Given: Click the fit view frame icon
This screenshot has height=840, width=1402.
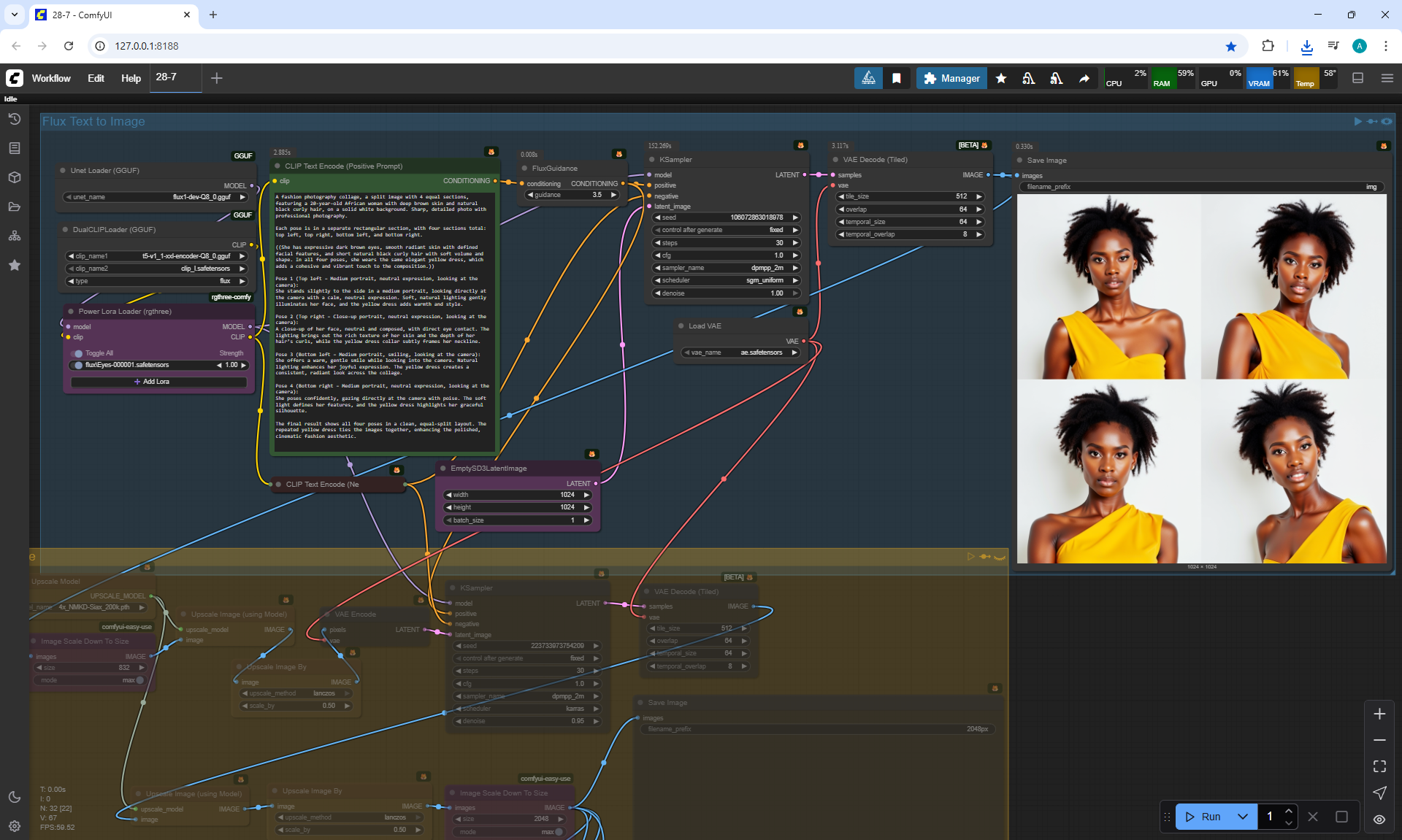Looking at the screenshot, I should [x=1379, y=766].
